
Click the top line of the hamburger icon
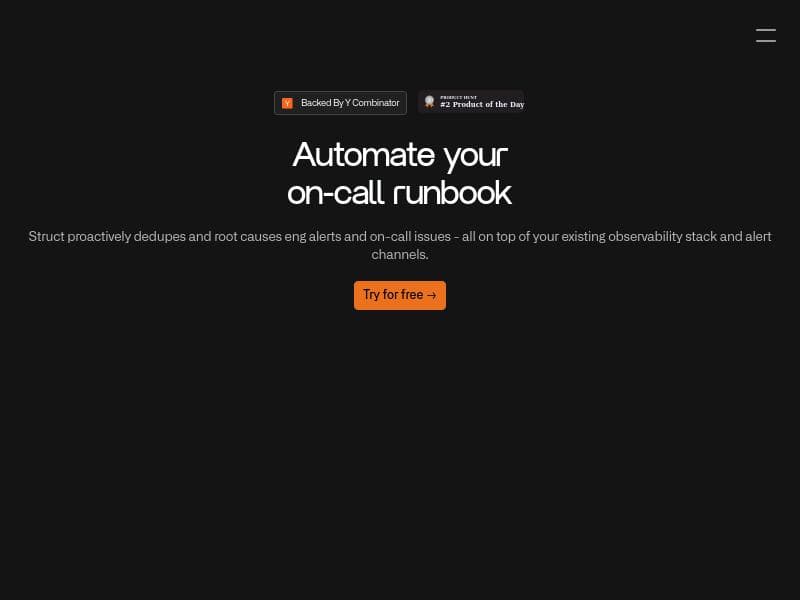pos(765,30)
